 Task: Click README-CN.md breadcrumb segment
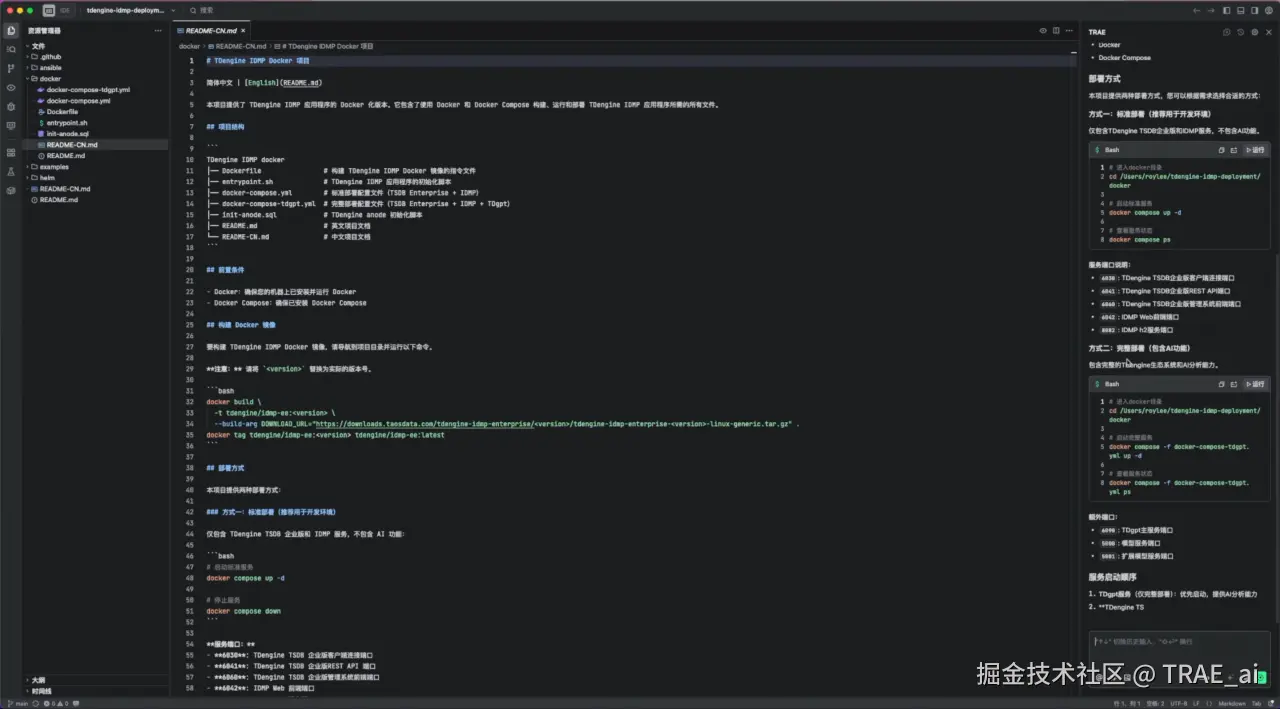click(x=241, y=46)
